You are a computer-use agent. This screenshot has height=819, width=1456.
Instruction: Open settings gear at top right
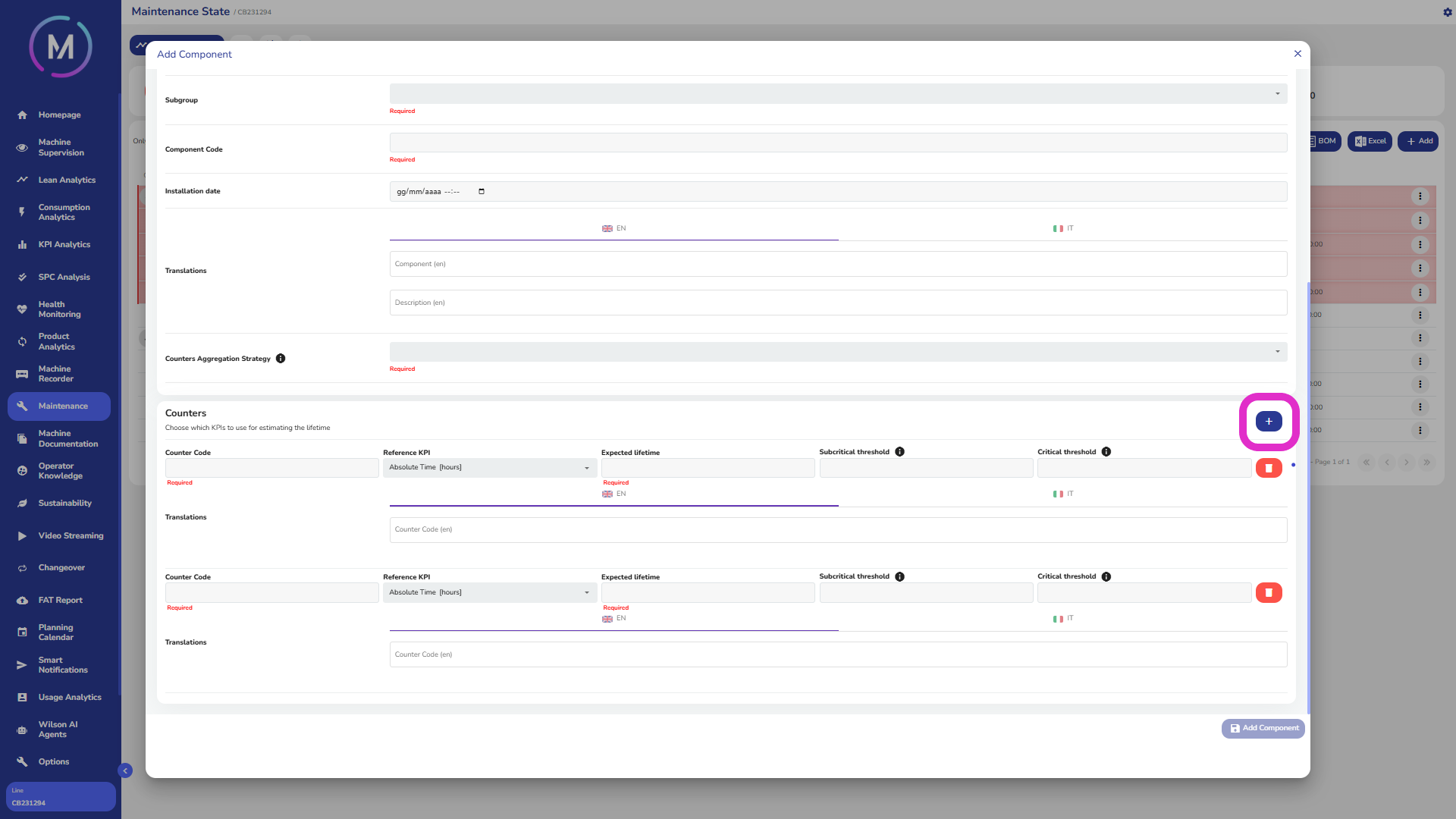(x=1447, y=12)
